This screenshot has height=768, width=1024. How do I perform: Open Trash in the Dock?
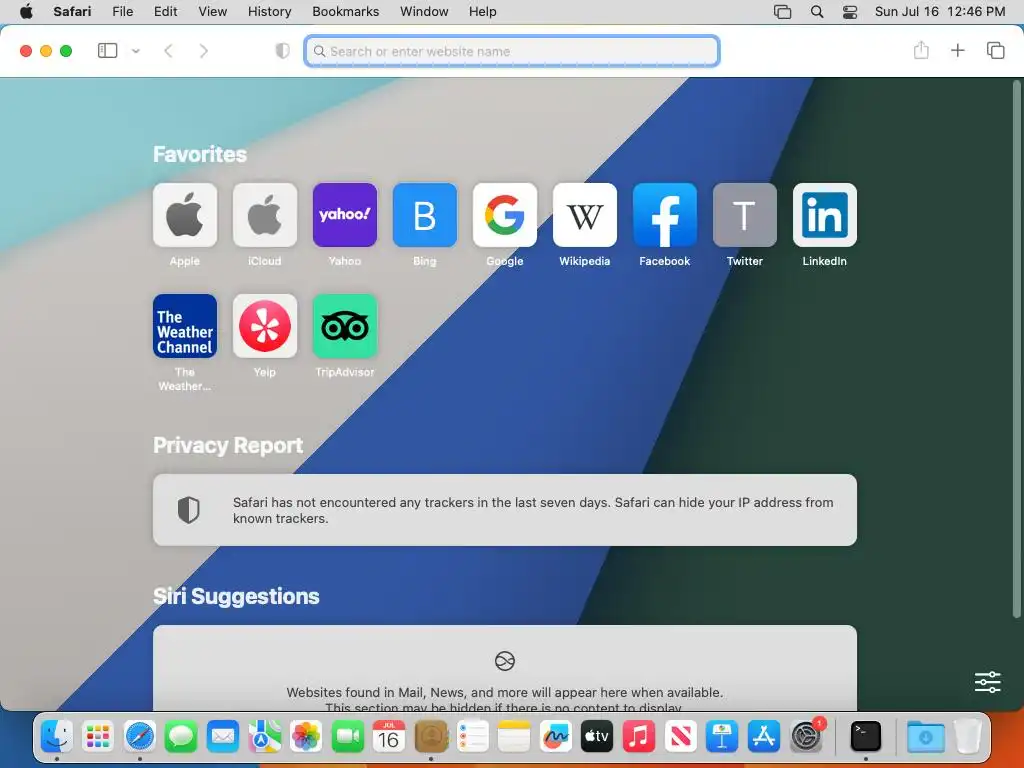[x=967, y=737]
